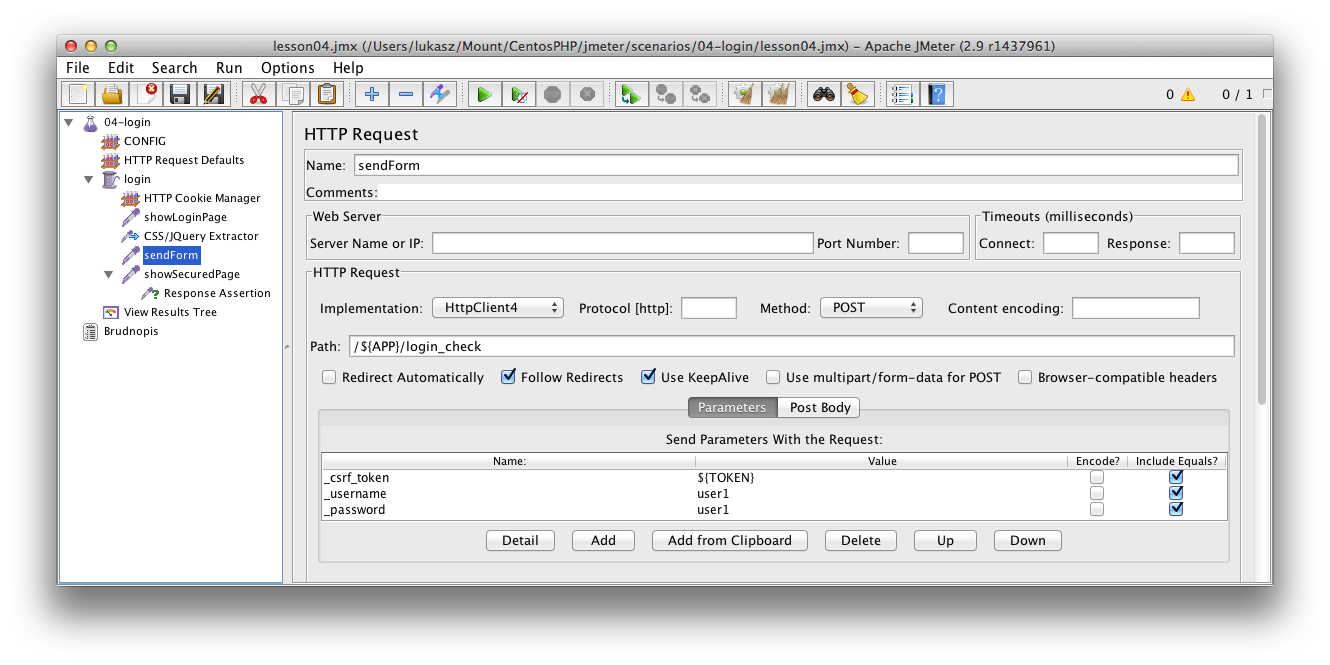Image resolution: width=1330 pixels, height=665 pixels.
Task: Click the Reset Search yellow broom icon
Action: pos(856,94)
